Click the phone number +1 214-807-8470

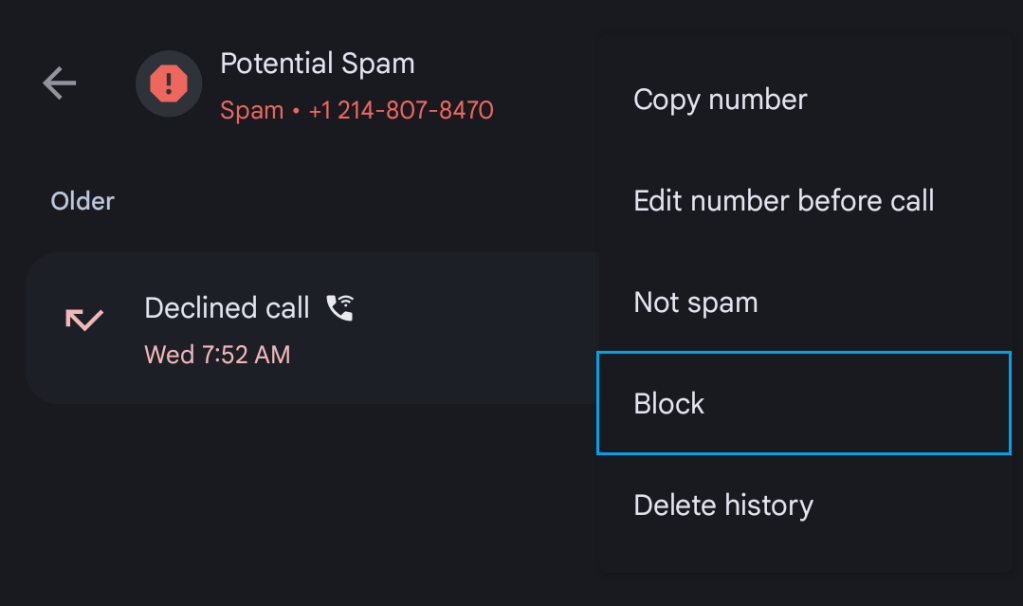401,110
